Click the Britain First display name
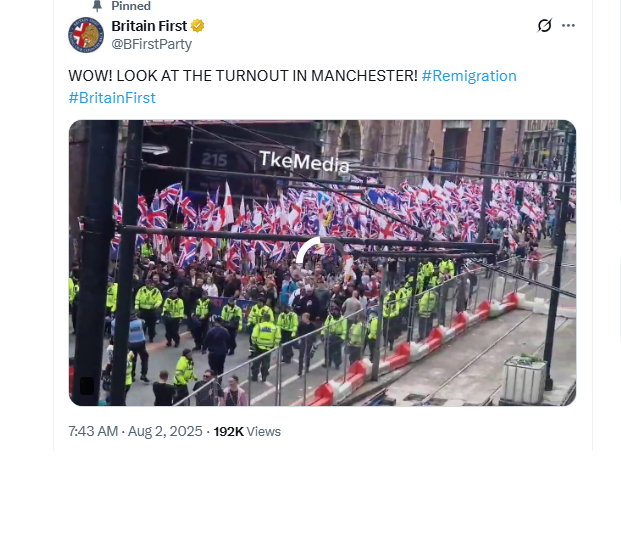The width and height of the screenshot is (621, 543). tap(149, 26)
